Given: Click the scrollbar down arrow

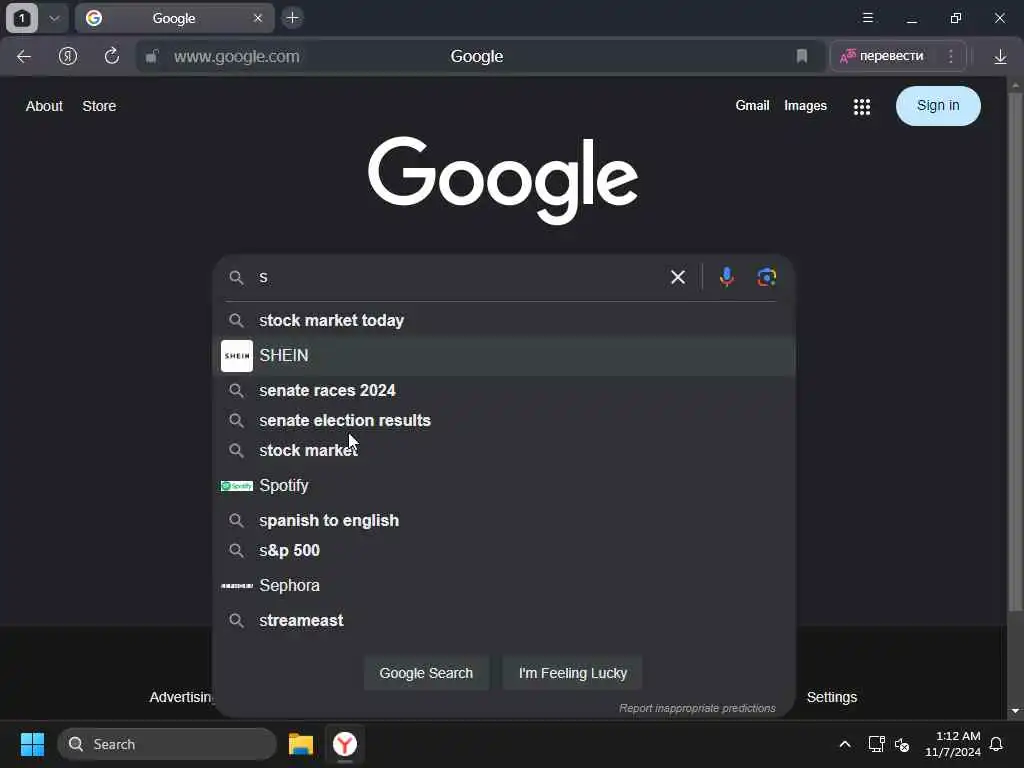Looking at the screenshot, I should 1014,711.
